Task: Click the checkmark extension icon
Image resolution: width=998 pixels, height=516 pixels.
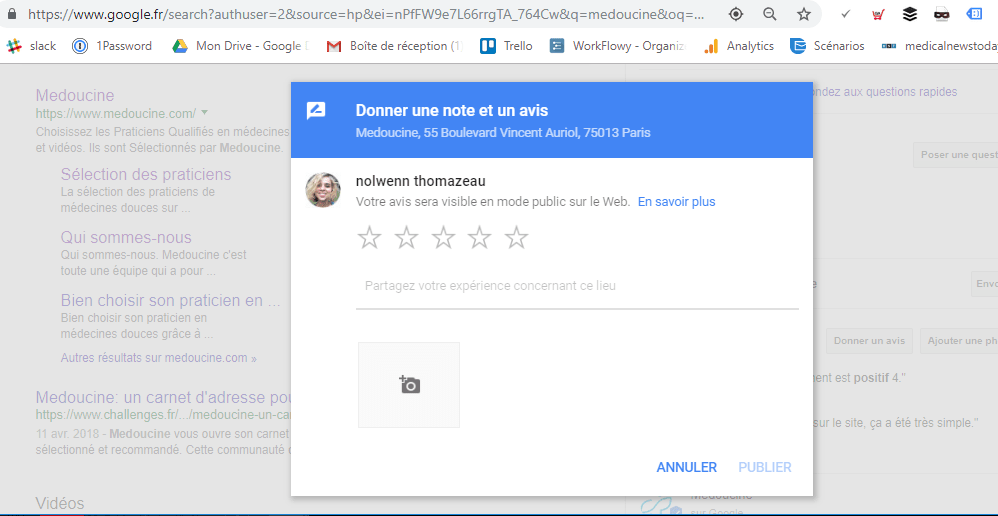Action: (x=845, y=14)
